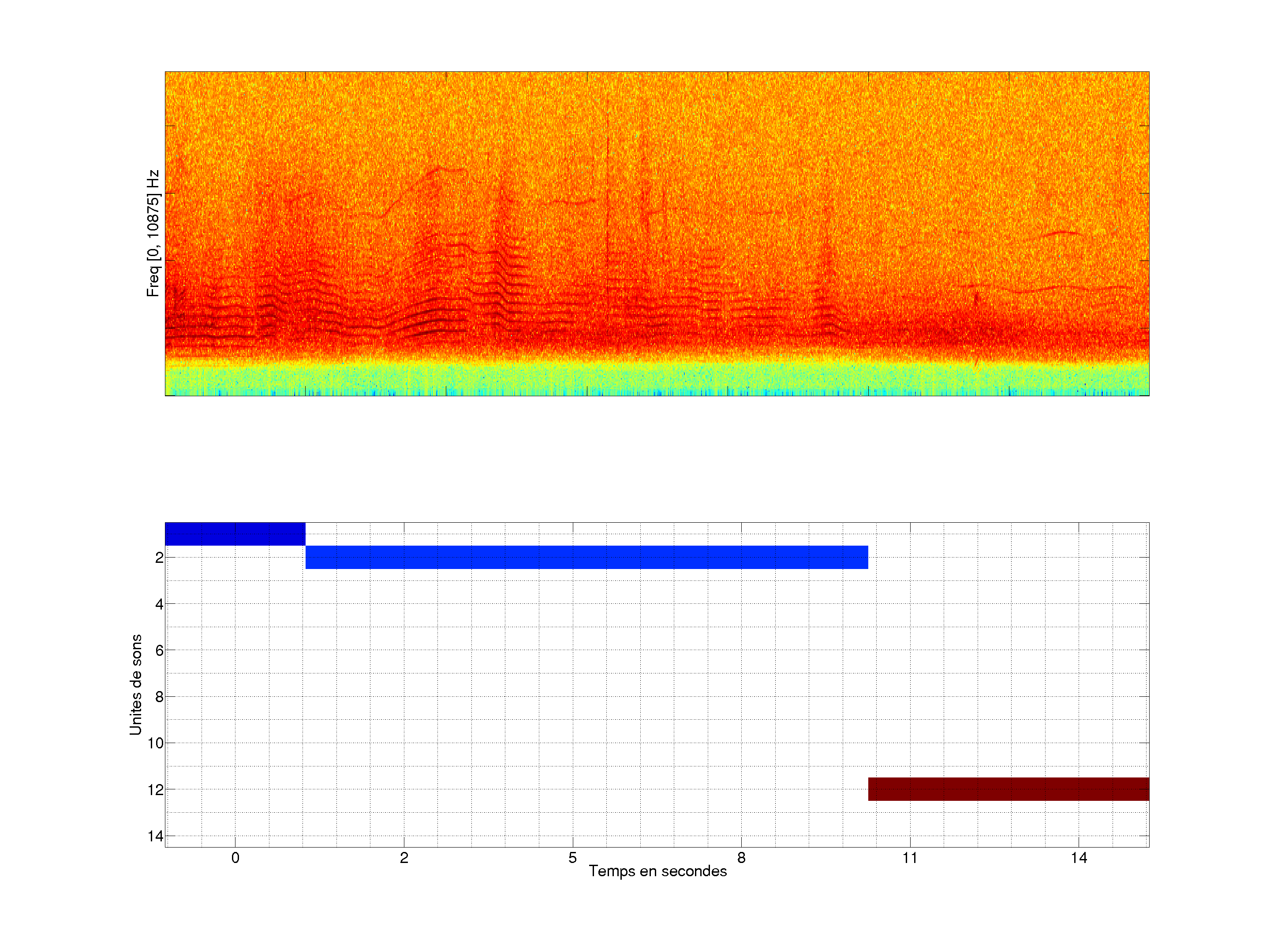Click the 'Unites de sons' y-axis label
This screenshot has height=952, width=1270.
point(135,684)
